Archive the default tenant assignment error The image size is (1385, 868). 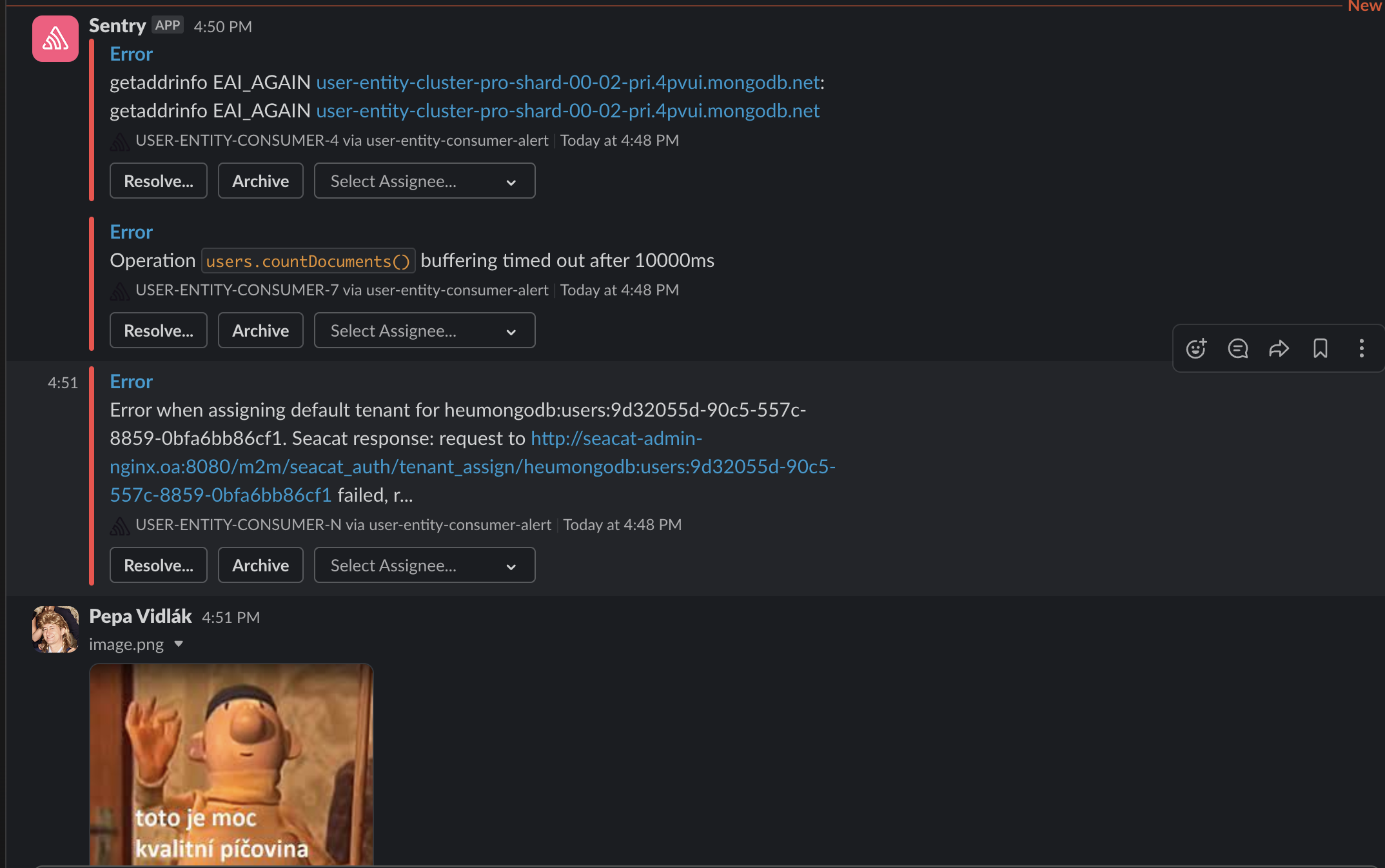(260, 566)
